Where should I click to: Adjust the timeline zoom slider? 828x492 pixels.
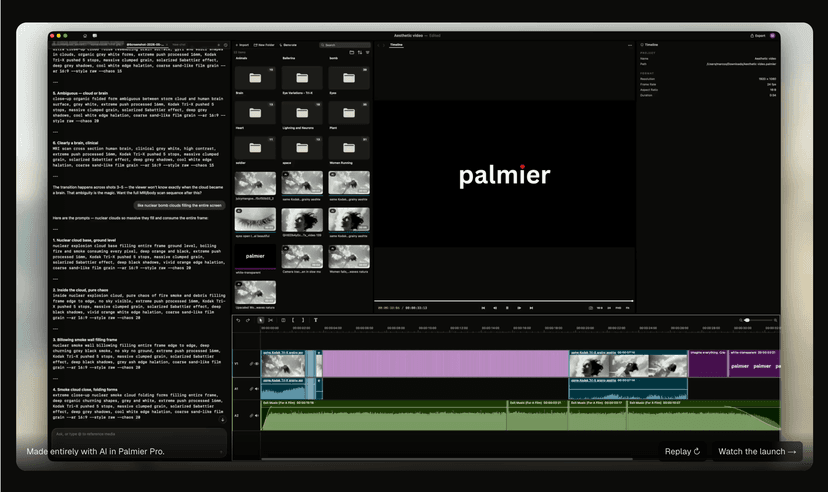pos(758,320)
